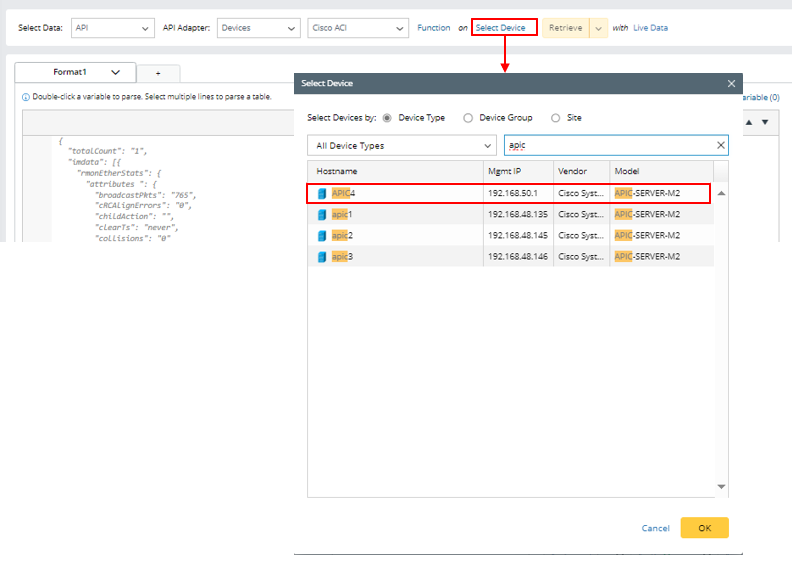
Task: Choose the Site radio button
Action: click(556, 118)
